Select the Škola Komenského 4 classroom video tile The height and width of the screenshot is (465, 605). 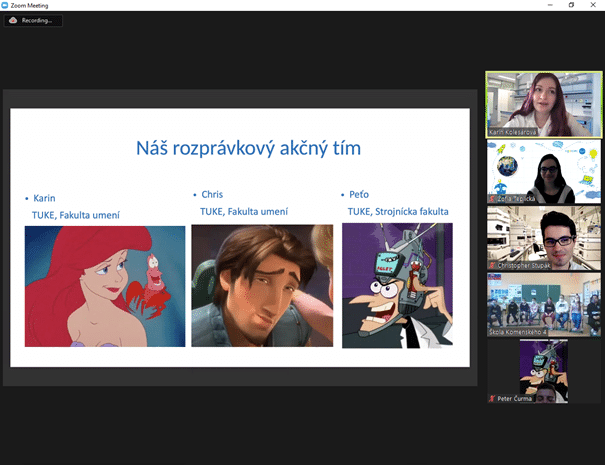(x=544, y=305)
